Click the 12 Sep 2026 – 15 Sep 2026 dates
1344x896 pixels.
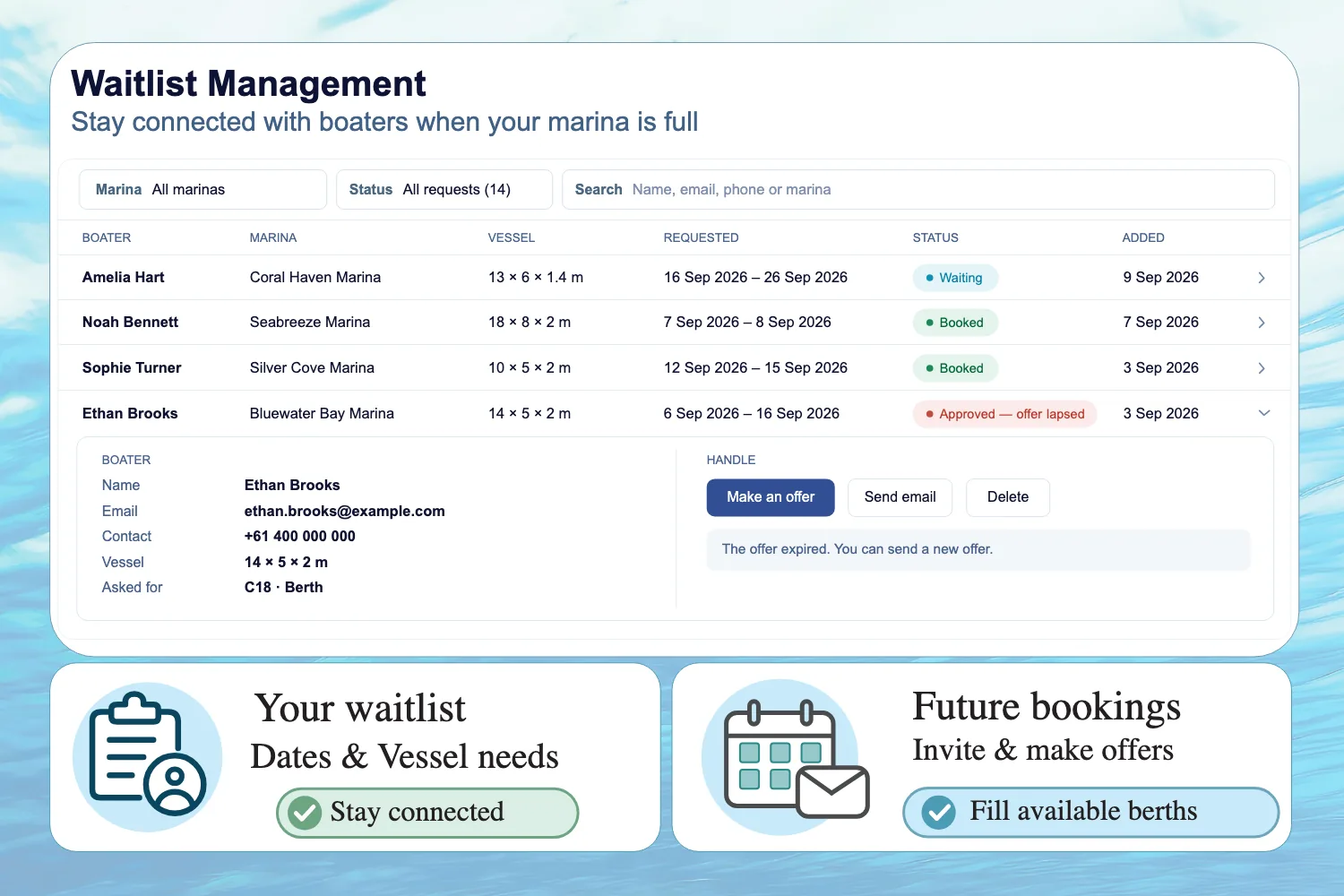(755, 368)
